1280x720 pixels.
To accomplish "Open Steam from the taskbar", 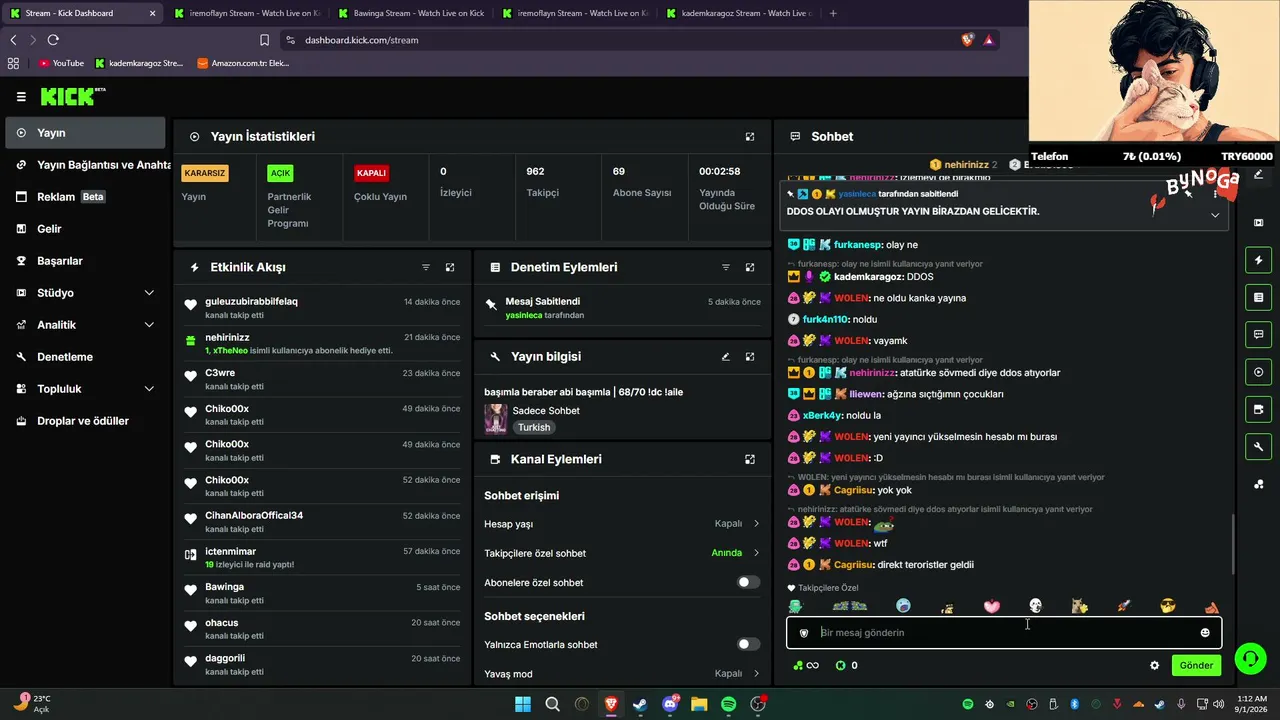I will click(640, 704).
